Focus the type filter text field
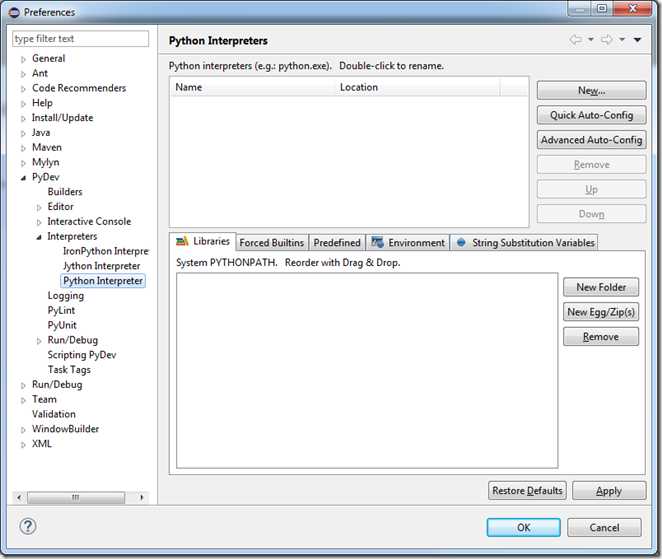Screen dimensions: 662x559 click(x=81, y=38)
